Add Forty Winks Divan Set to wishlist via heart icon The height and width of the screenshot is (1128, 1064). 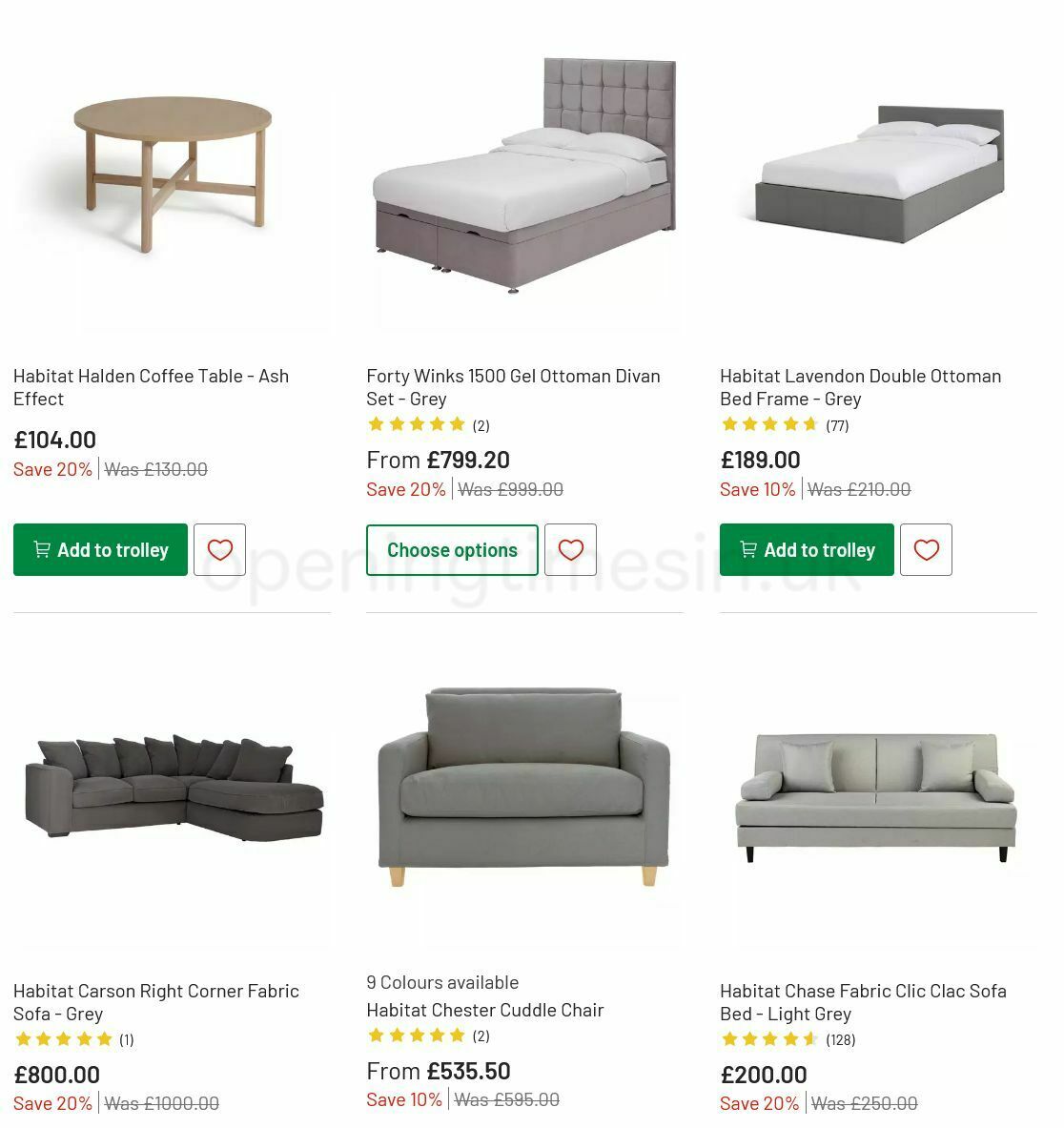[x=571, y=549]
